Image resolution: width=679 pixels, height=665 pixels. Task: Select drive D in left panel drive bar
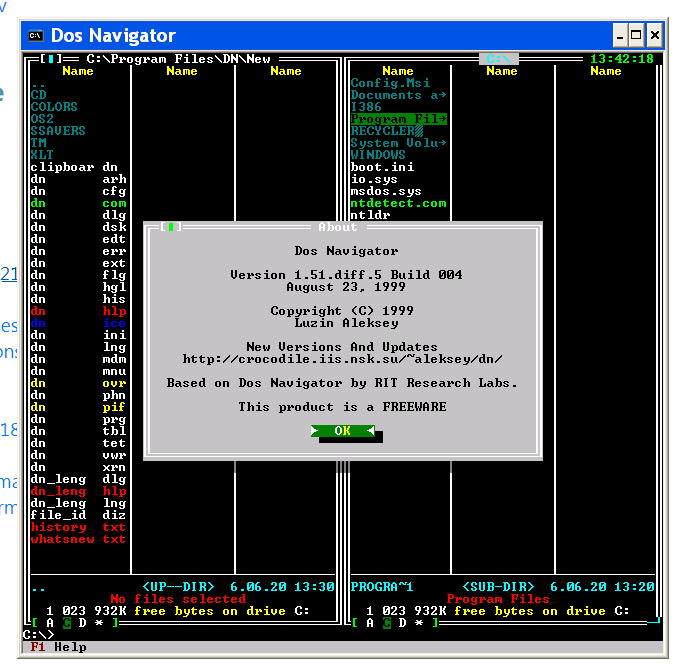pos(82,623)
